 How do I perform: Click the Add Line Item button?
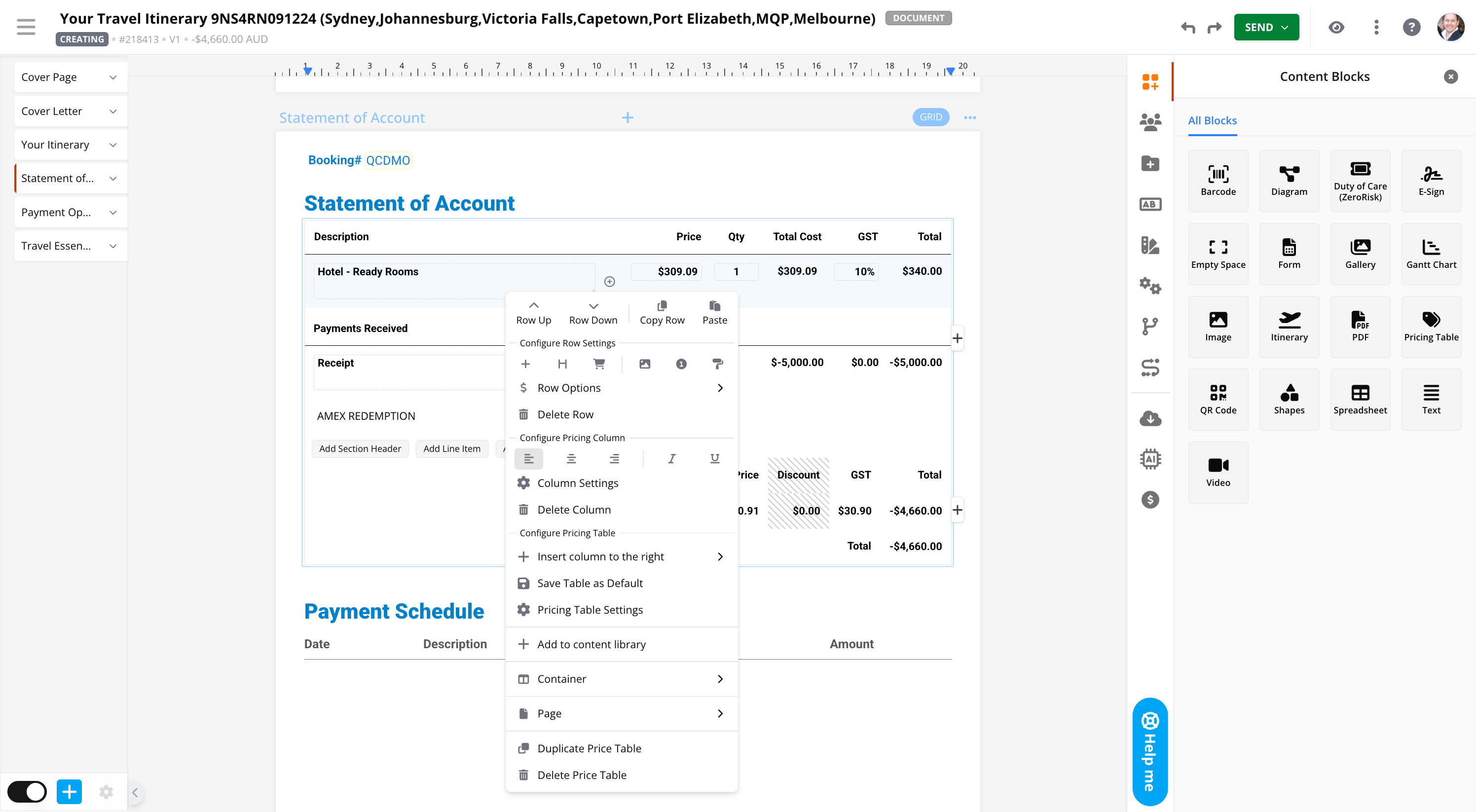tap(451, 449)
